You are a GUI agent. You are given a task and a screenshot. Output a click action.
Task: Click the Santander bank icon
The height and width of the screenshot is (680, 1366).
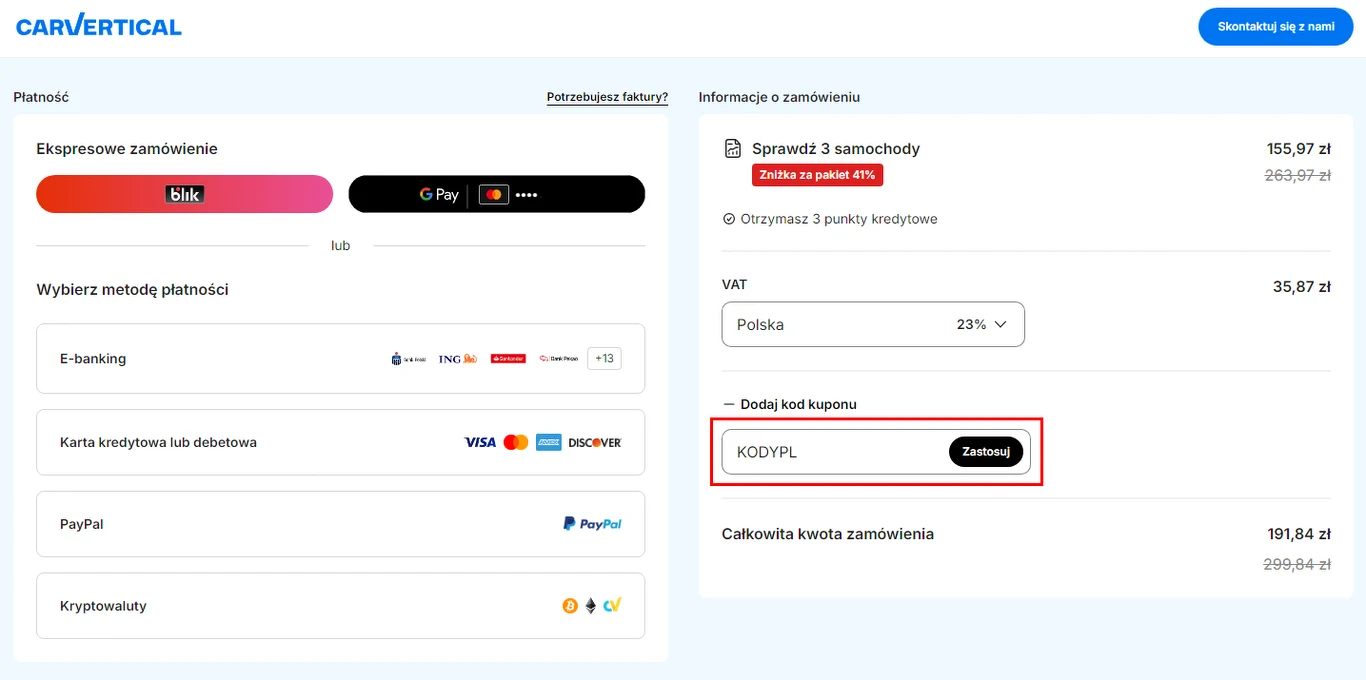[508, 358]
